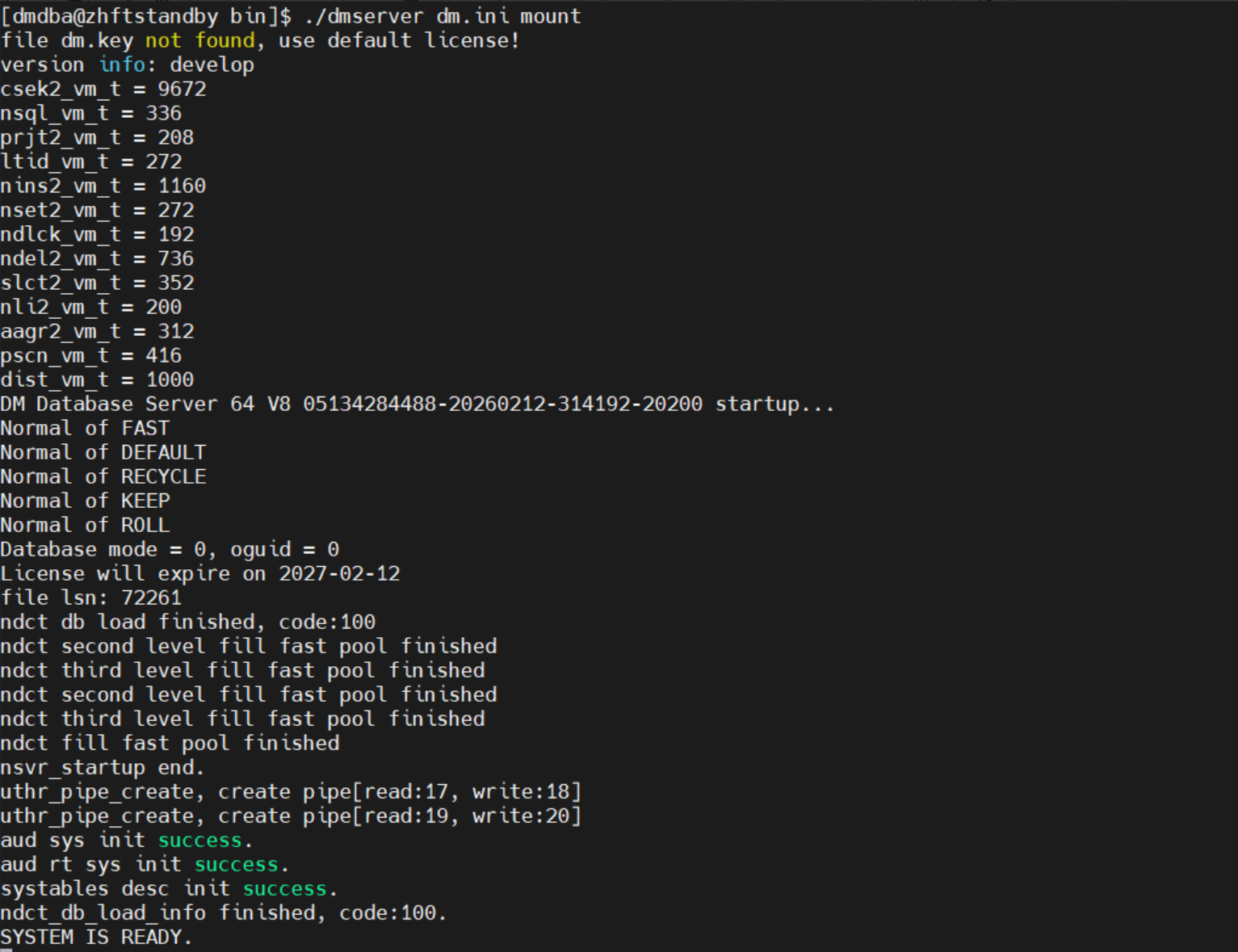Click the 'version info: develop' line
1238x952 pixels.
point(128,65)
